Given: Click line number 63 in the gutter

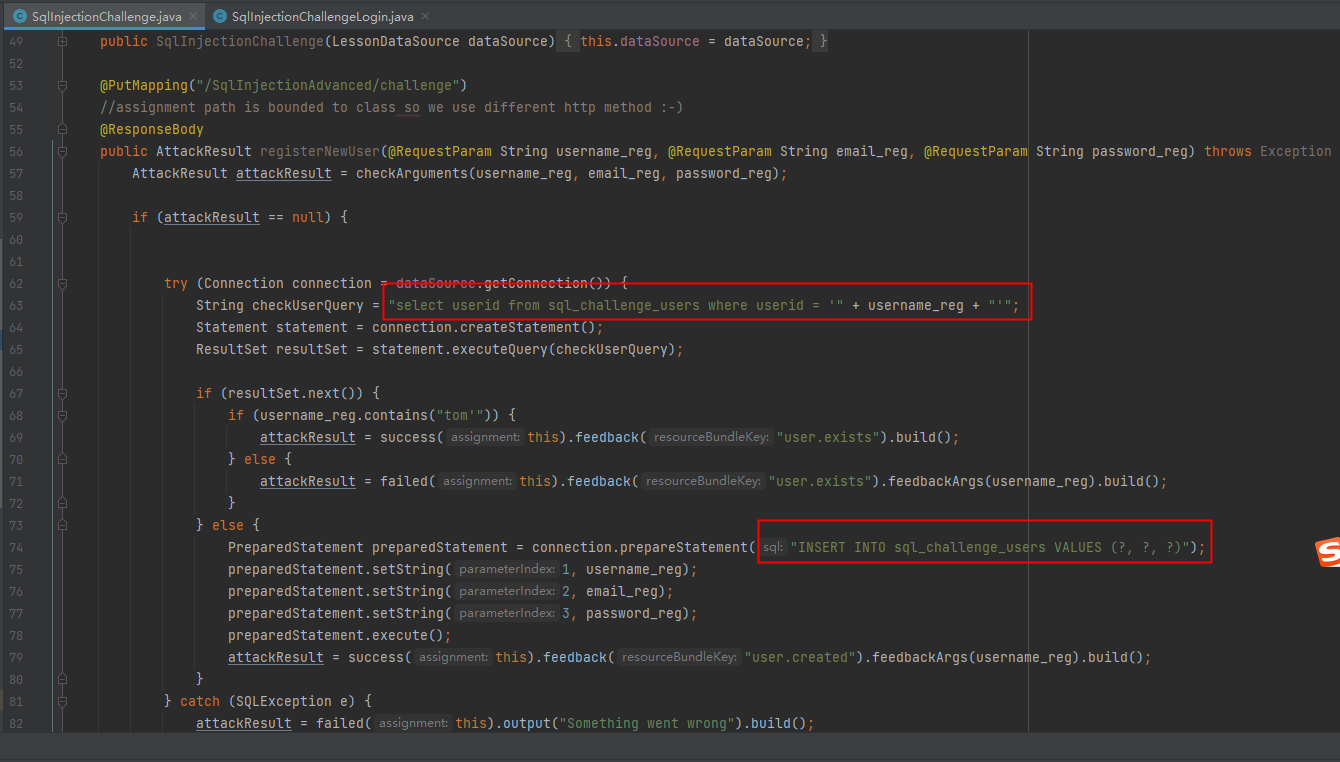Looking at the screenshot, I should pyautogui.click(x=15, y=305).
